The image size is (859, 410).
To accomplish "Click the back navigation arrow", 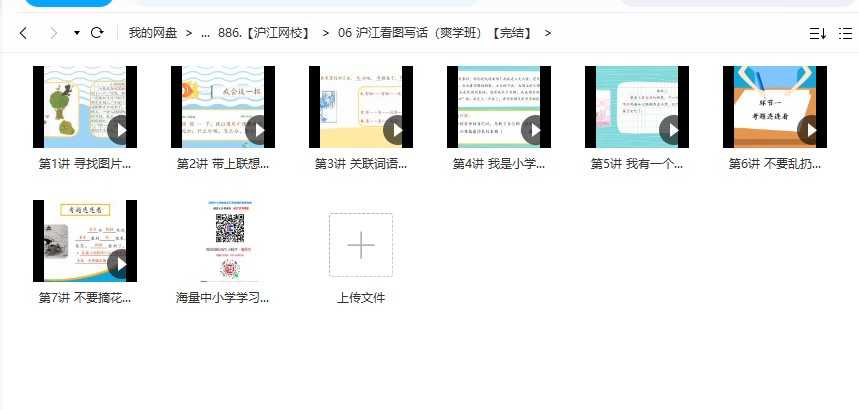I will (23, 33).
